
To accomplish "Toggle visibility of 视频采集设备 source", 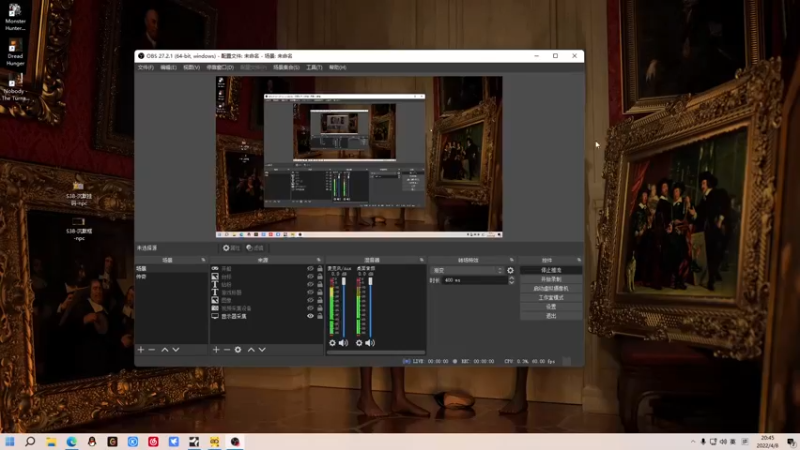I will pyautogui.click(x=310, y=308).
